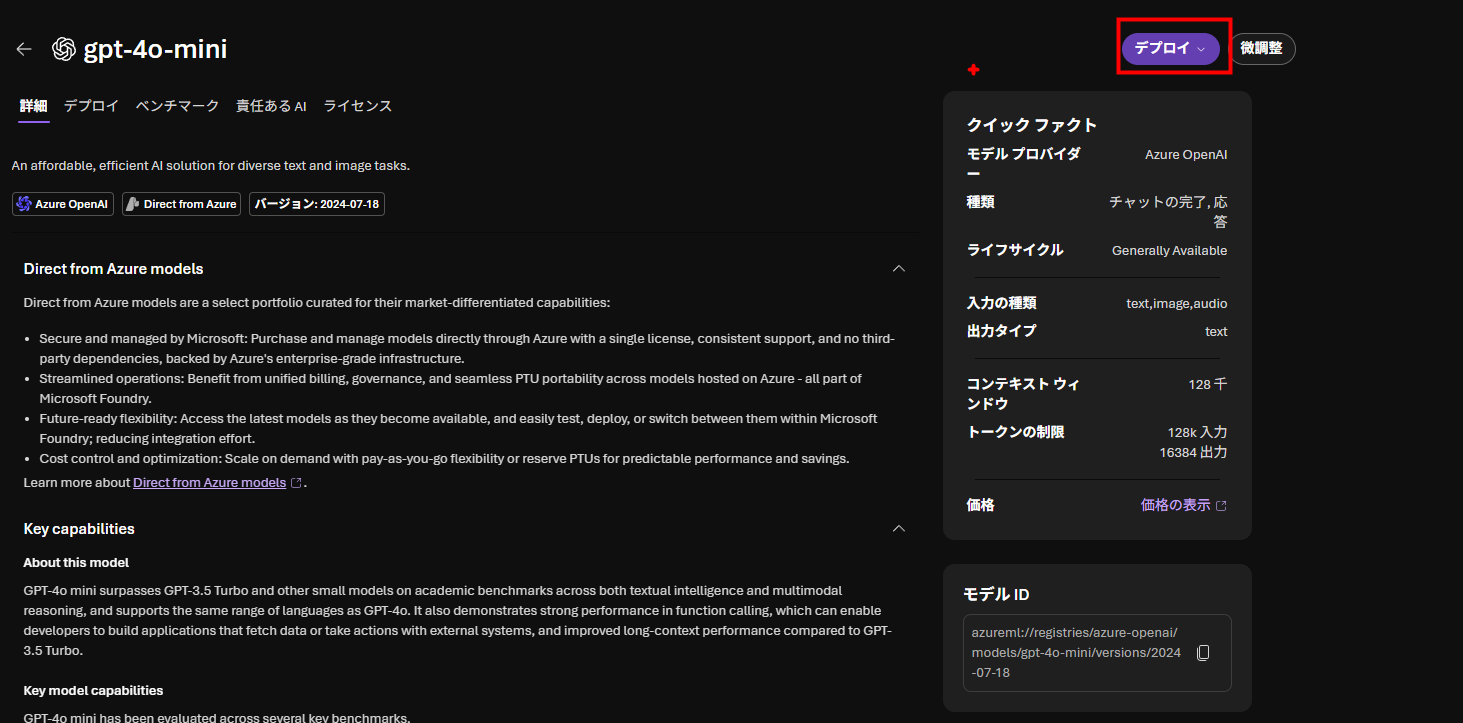Click the OpenAI logo beside gpt-4o-mini
The height and width of the screenshot is (723, 1463).
point(64,49)
